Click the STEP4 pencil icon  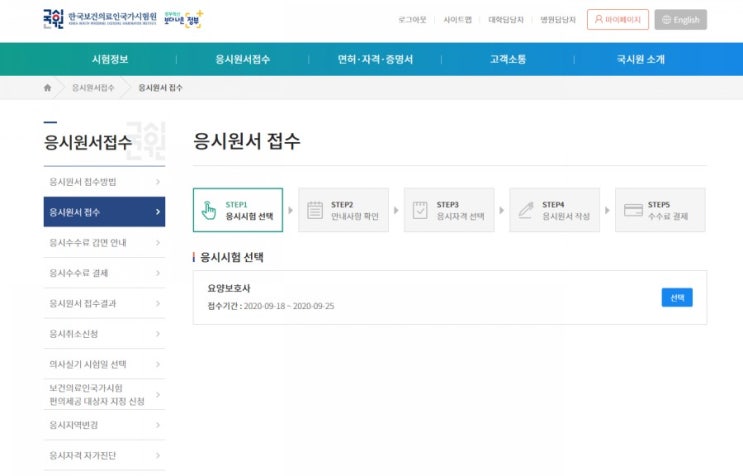click(x=526, y=210)
